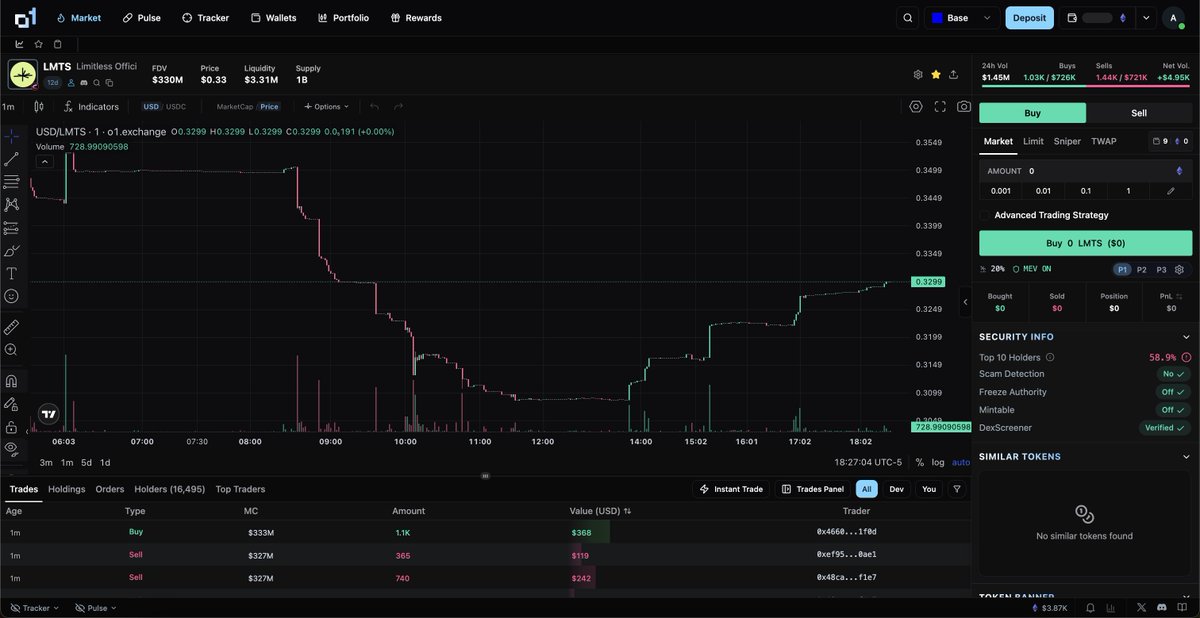Open chart settings via the gear icon

(x=916, y=106)
